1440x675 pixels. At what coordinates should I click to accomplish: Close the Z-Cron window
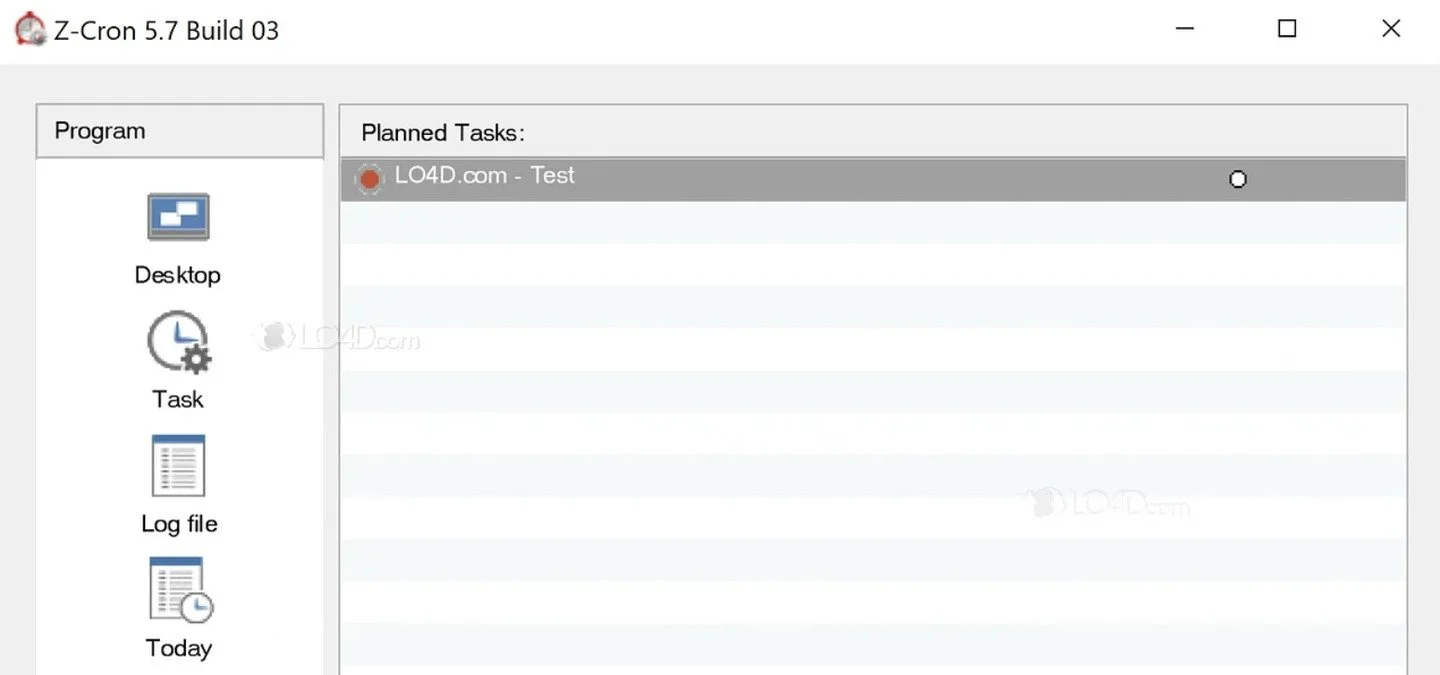(1390, 29)
